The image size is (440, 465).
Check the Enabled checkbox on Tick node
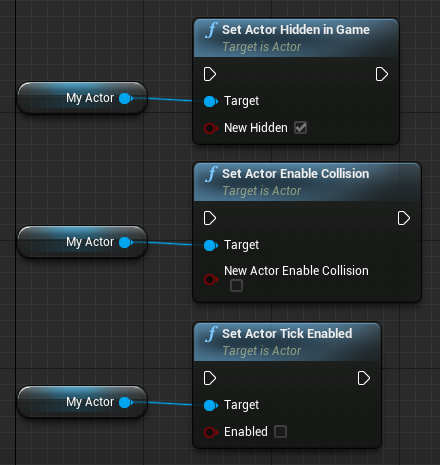(280, 431)
